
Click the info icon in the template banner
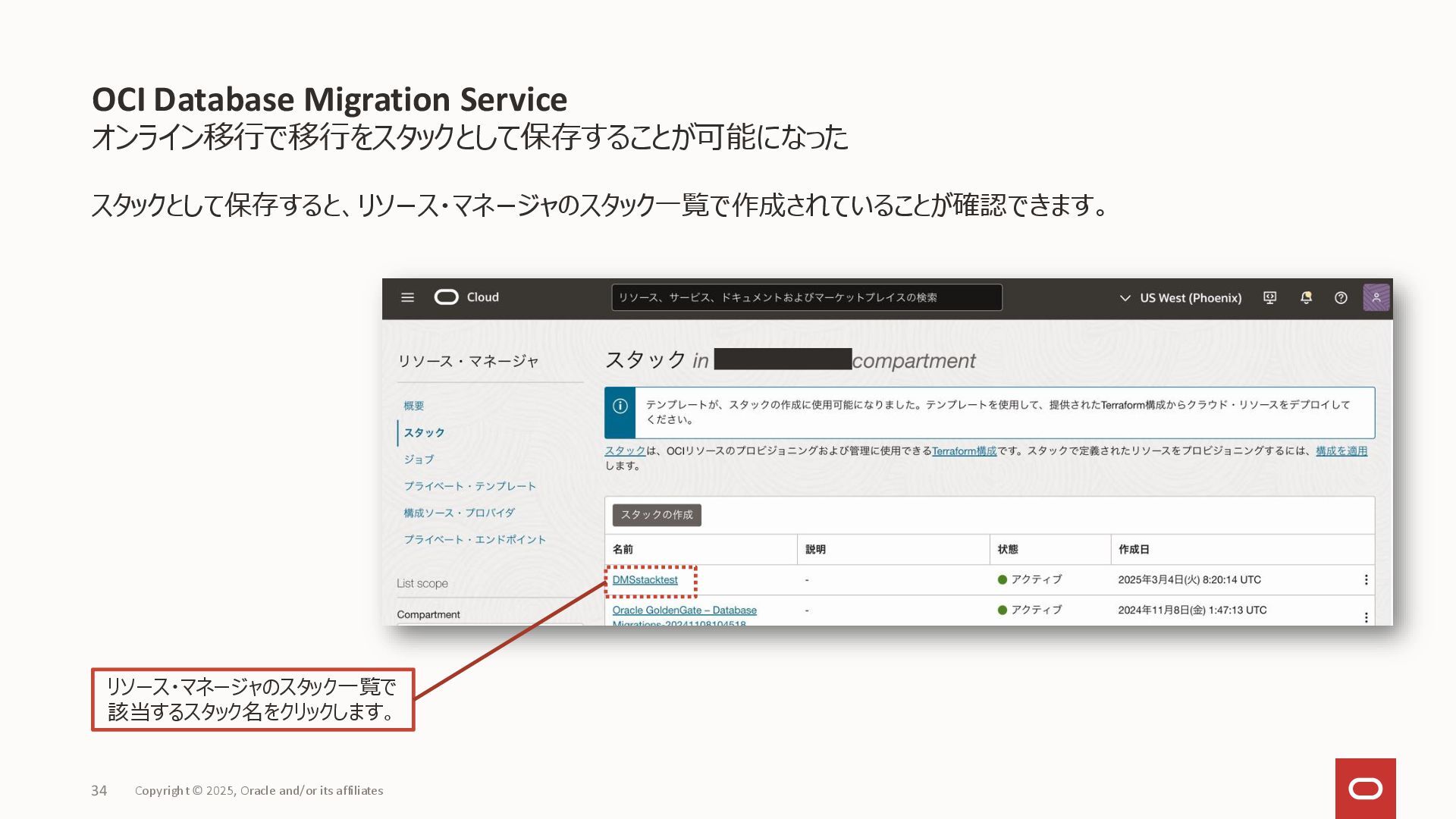tap(620, 406)
